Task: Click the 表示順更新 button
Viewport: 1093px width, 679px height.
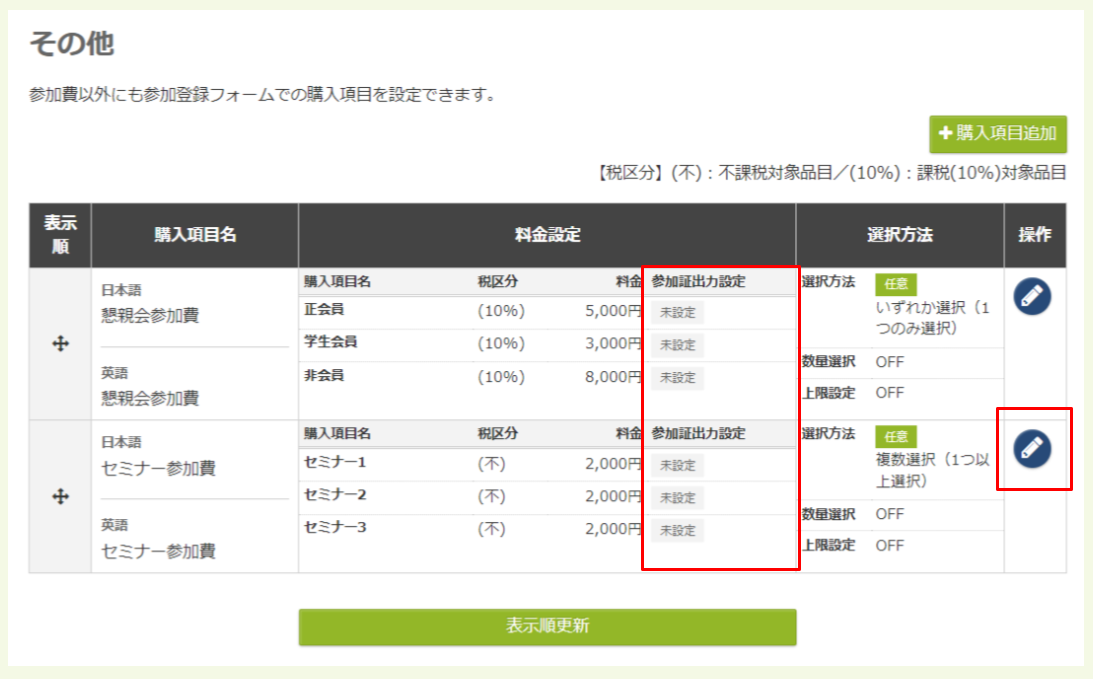Action: click(x=546, y=627)
